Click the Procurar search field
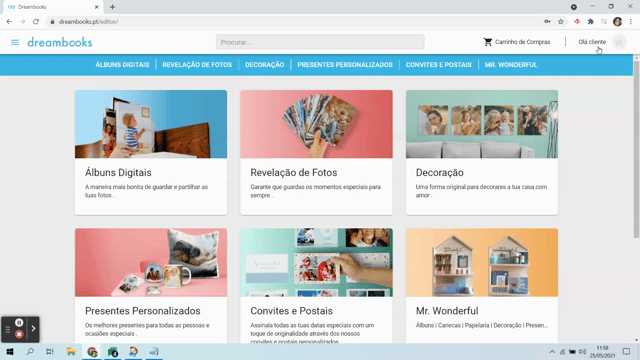640x360 pixels. tap(320, 42)
